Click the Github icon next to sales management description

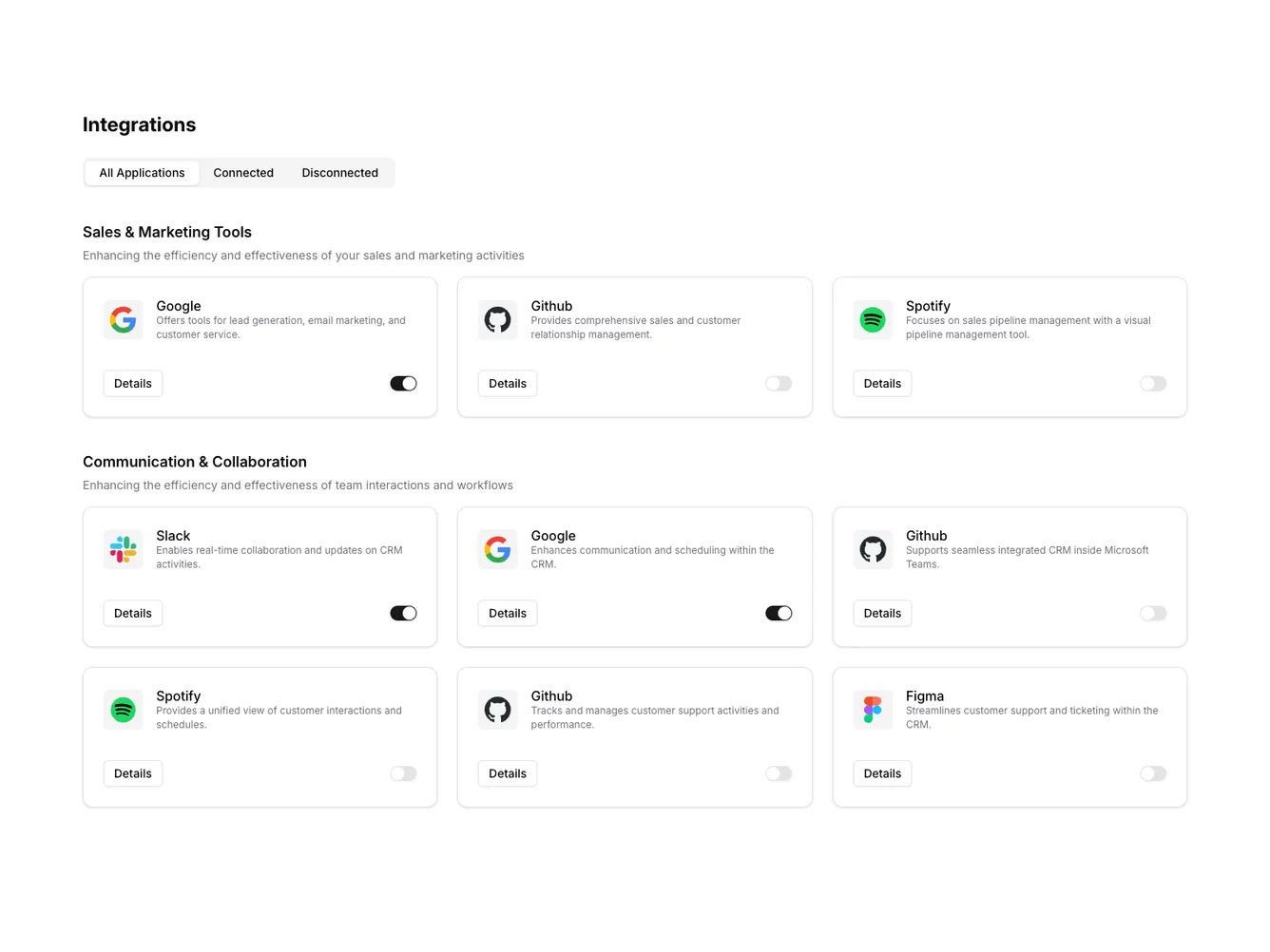[x=497, y=319]
